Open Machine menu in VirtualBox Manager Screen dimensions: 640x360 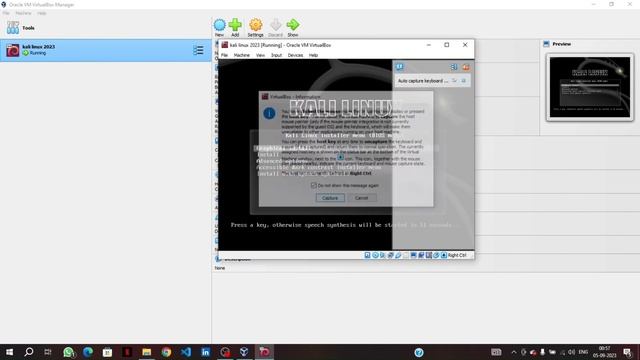tap(23, 13)
